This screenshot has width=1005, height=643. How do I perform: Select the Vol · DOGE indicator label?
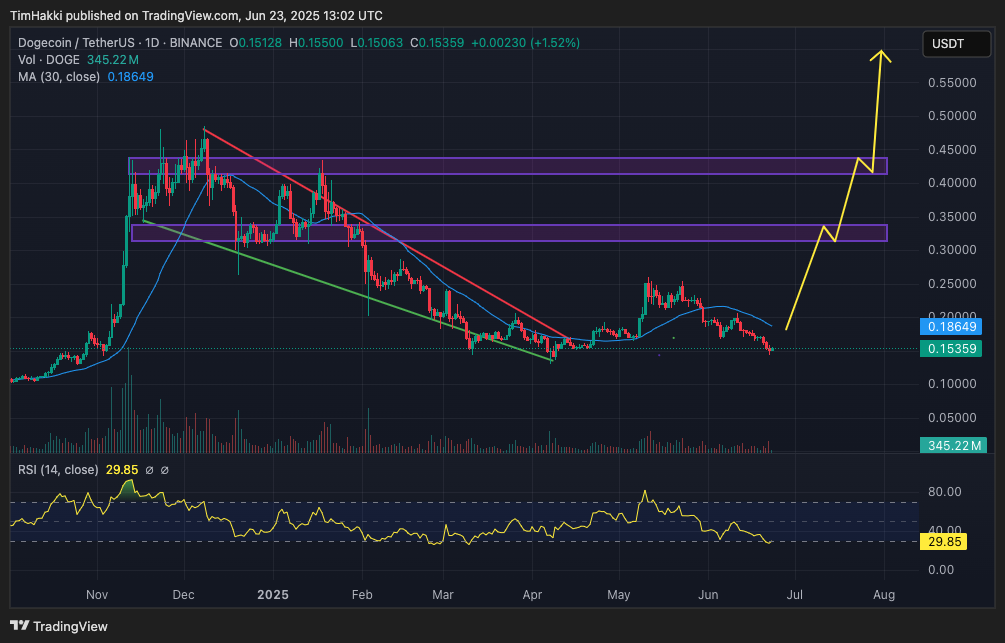click(x=49, y=60)
